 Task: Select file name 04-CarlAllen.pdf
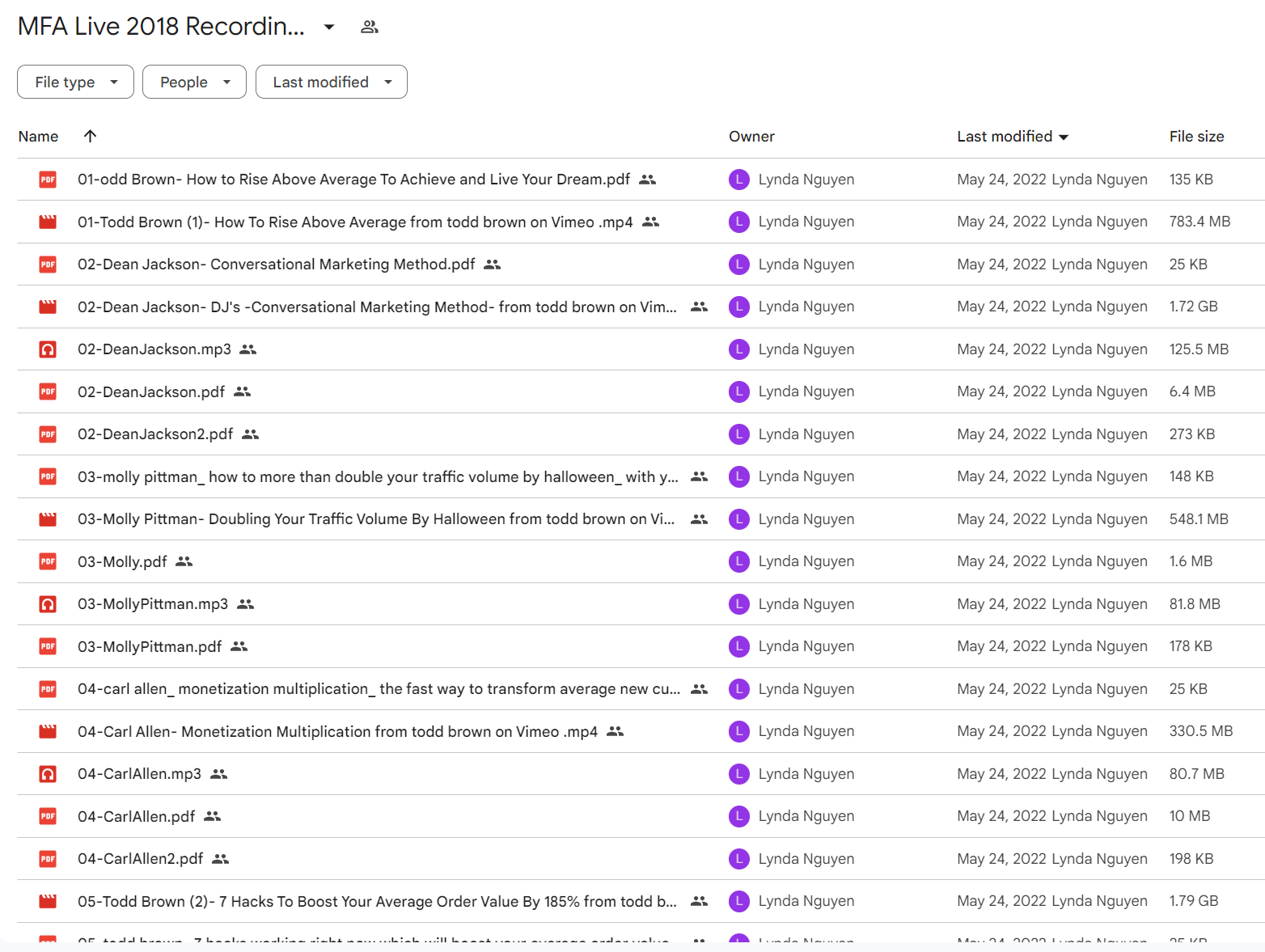point(136,816)
